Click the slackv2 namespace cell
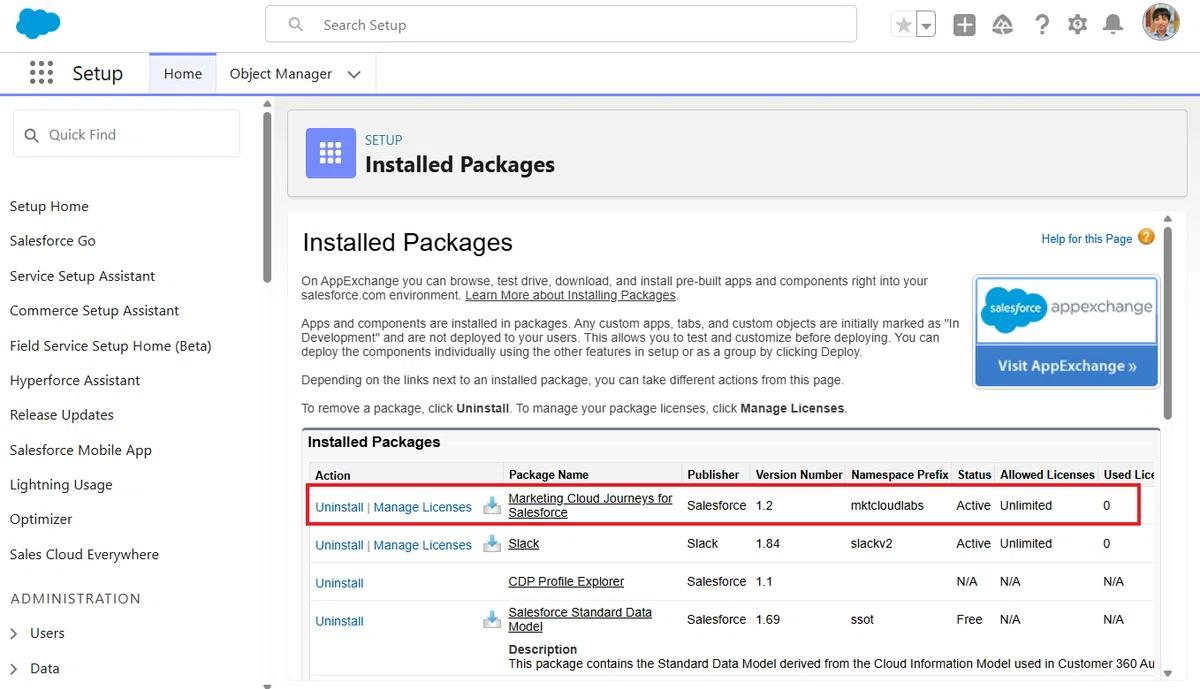Screen dimensions: 1200x689 point(874,544)
